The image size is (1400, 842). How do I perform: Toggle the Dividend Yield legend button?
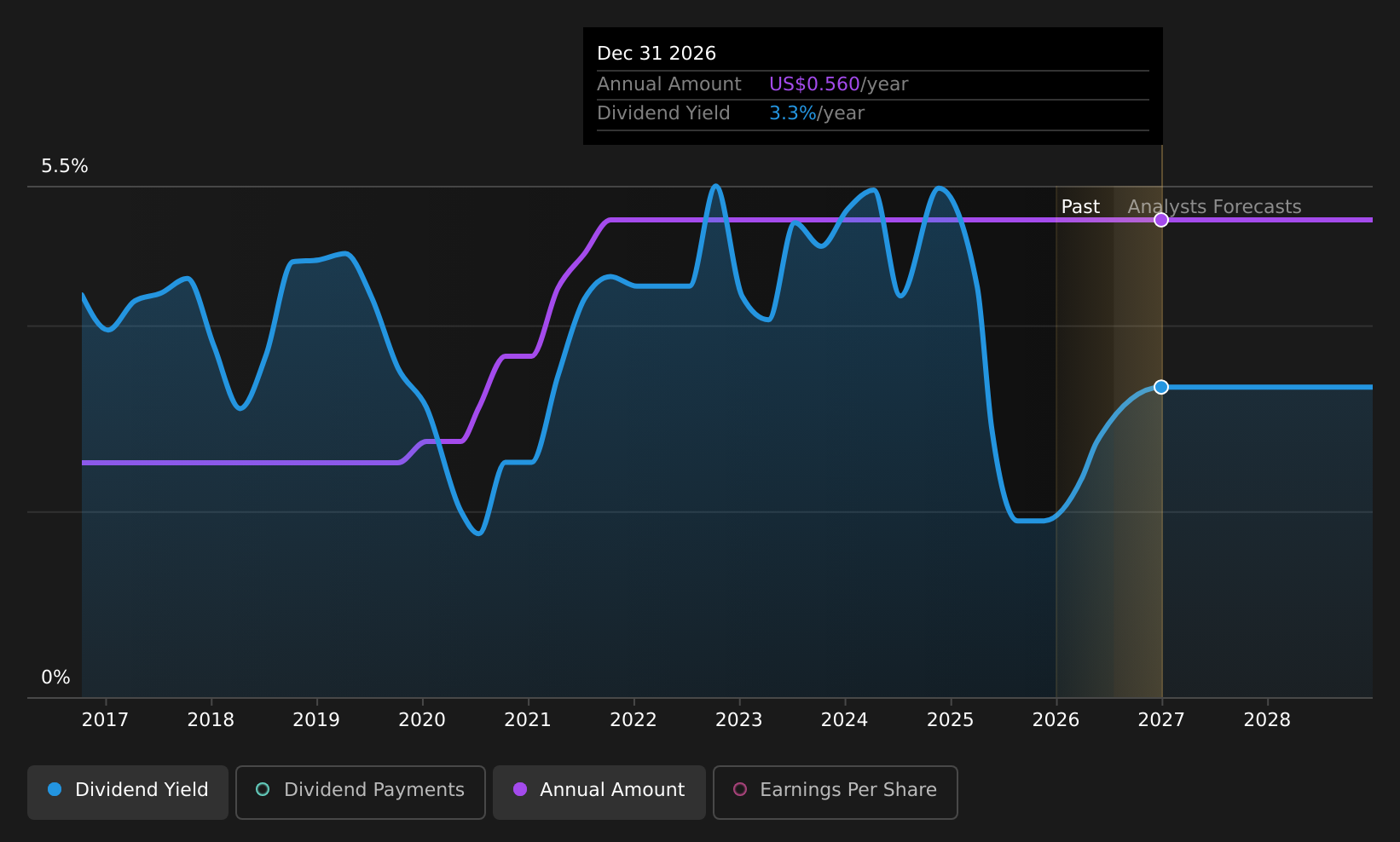coord(128,792)
